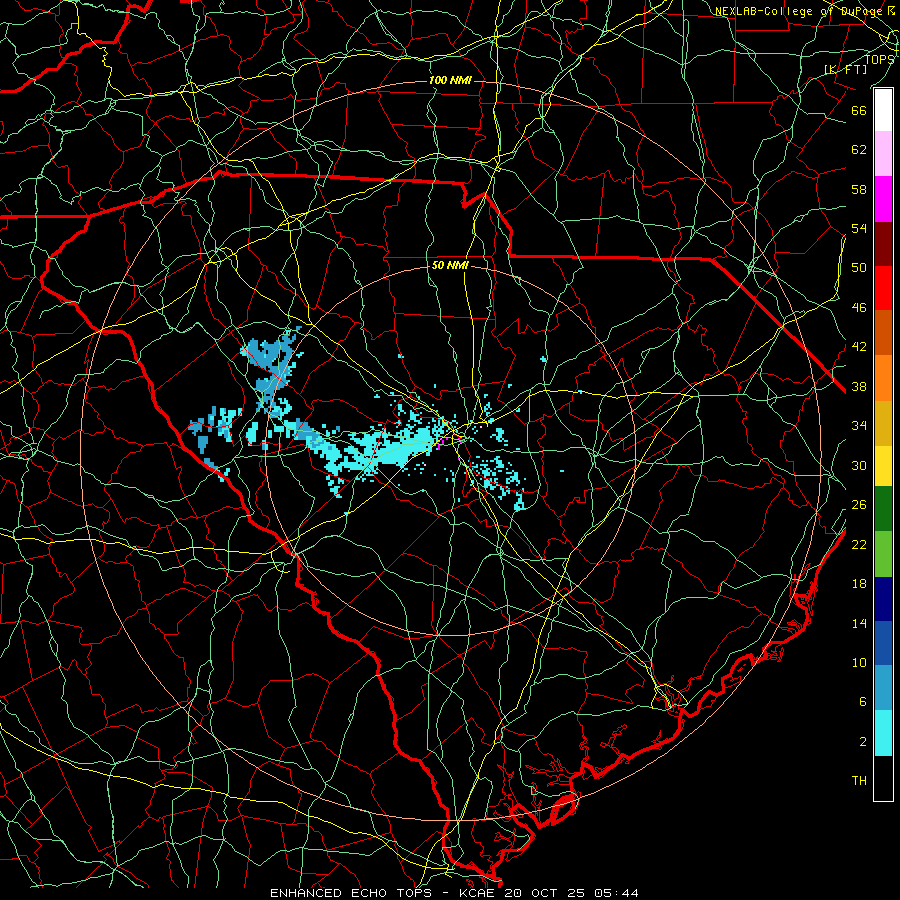Click the legend value 42

[859, 347]
